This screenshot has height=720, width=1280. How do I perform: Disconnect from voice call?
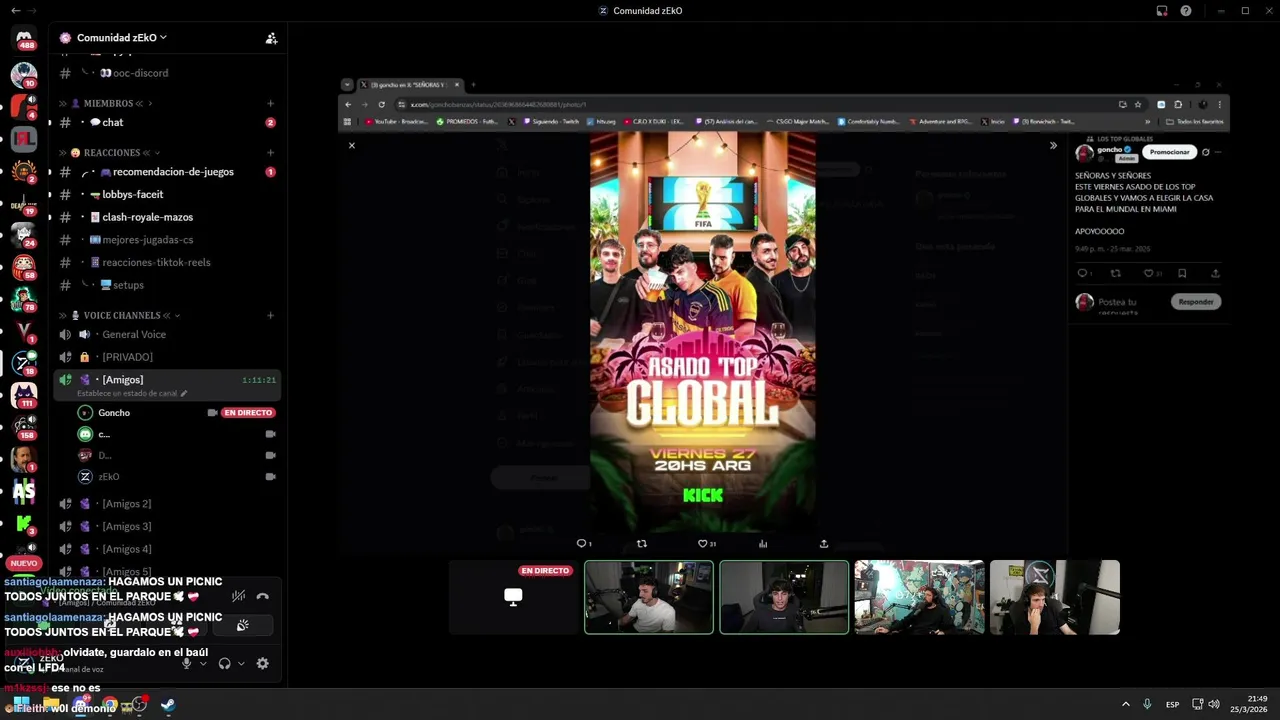(263, 596)
